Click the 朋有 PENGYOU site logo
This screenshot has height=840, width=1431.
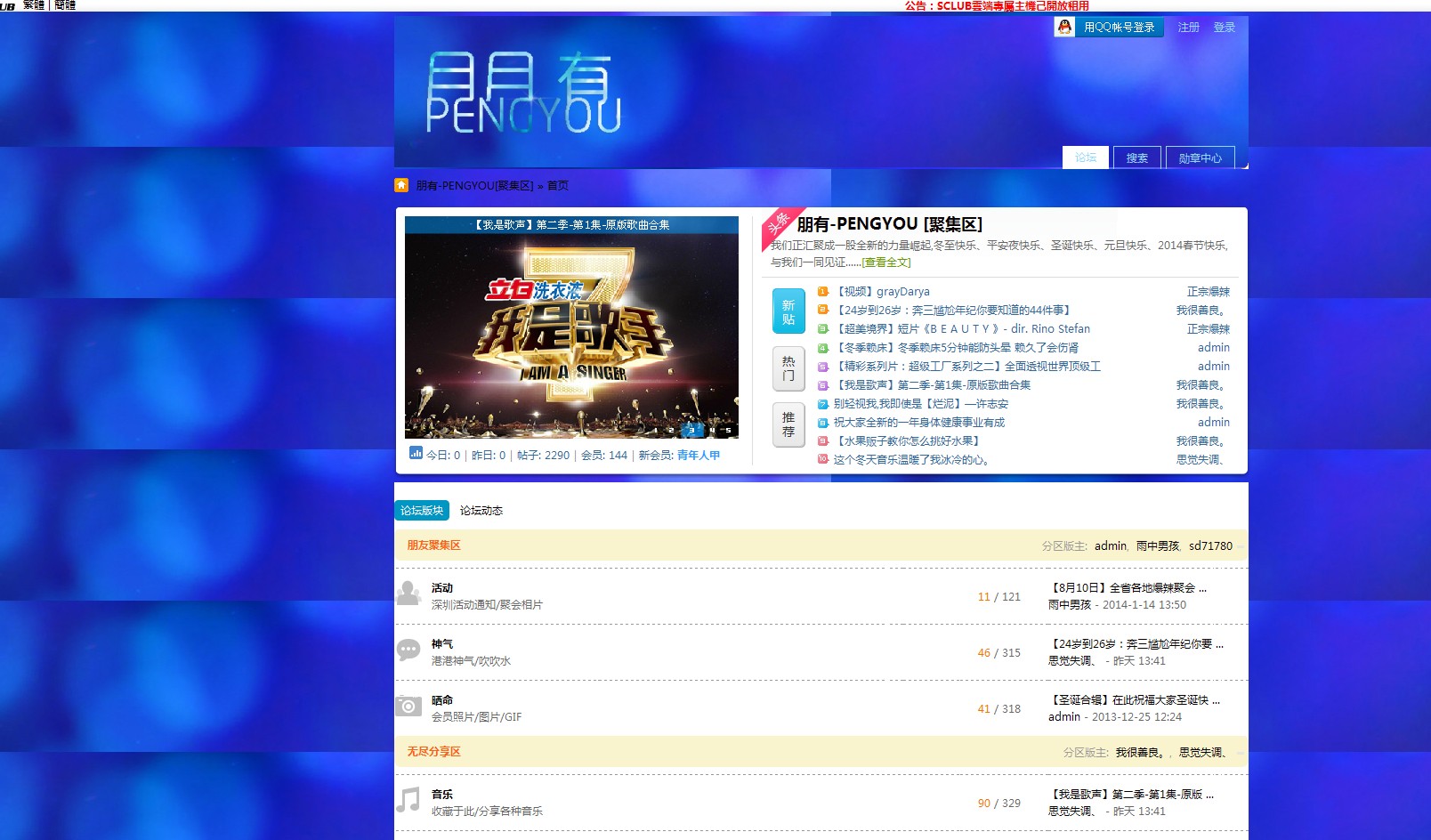[523, 93]
